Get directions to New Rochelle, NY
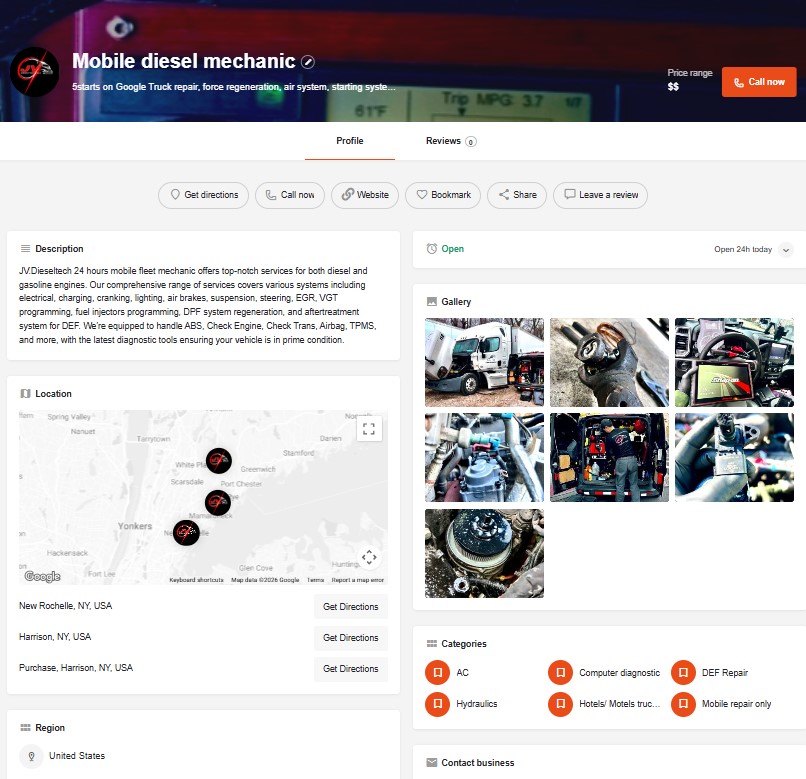This screenshot has width=806, height=779. 350,607
